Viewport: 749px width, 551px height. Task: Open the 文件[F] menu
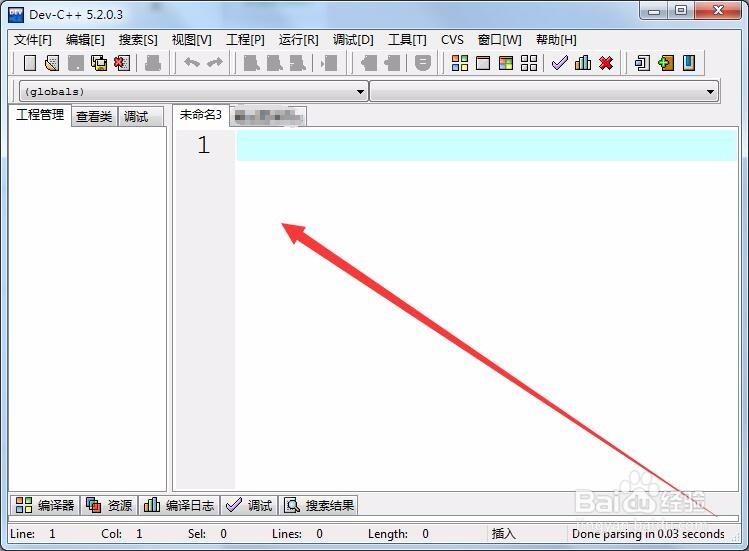pyautogui.click(x=32, y=40)
